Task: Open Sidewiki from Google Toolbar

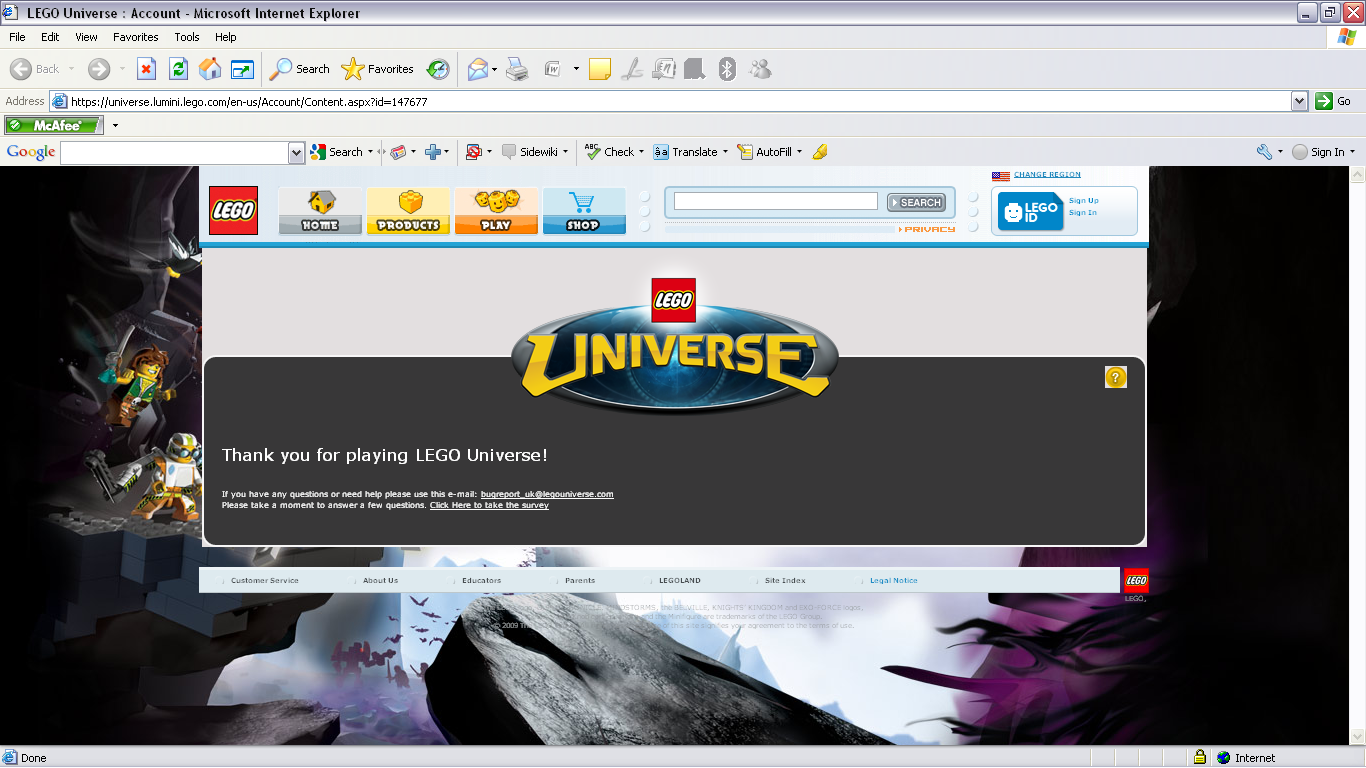Action: click(530, 152)
